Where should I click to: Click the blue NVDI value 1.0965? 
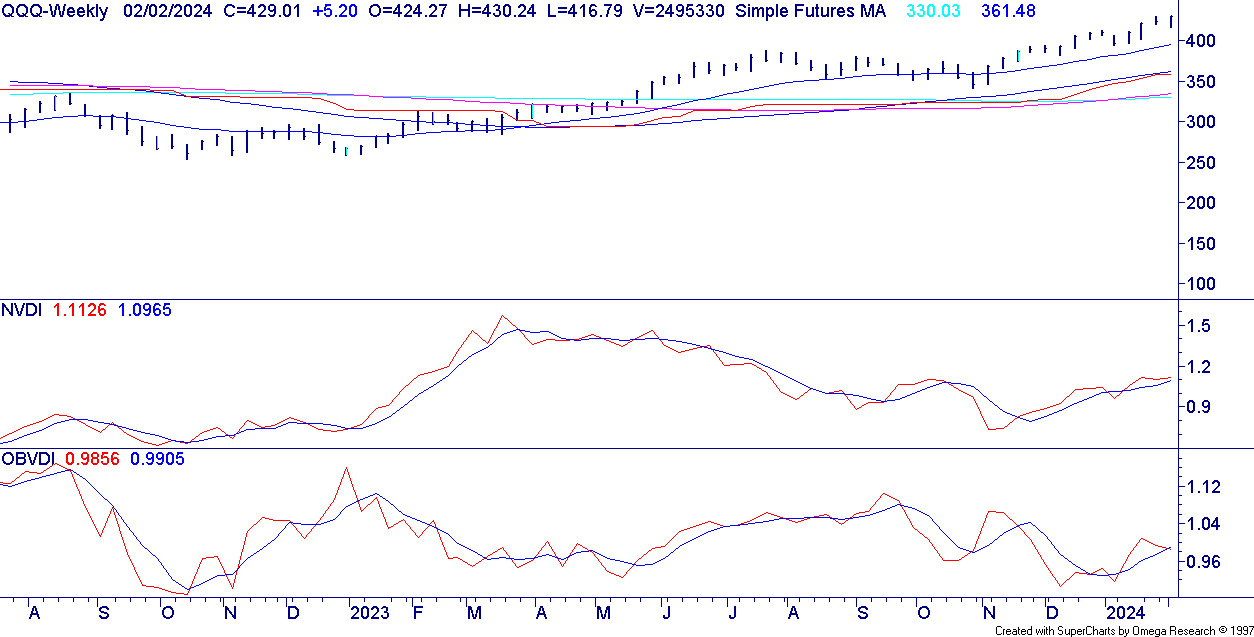click(145, 310)
